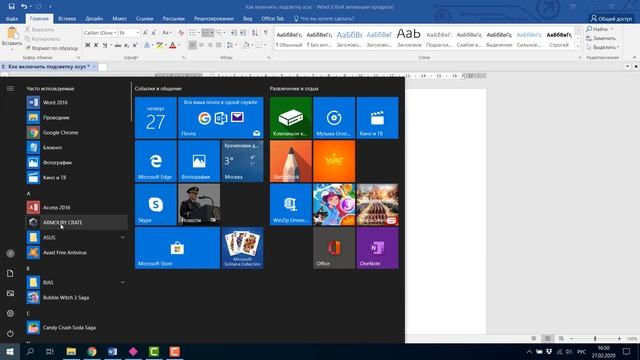Screen dimensions: 640x360
Task: Launch Bubble Witch 3 Saga from list
Action: (x=77, y=298)
